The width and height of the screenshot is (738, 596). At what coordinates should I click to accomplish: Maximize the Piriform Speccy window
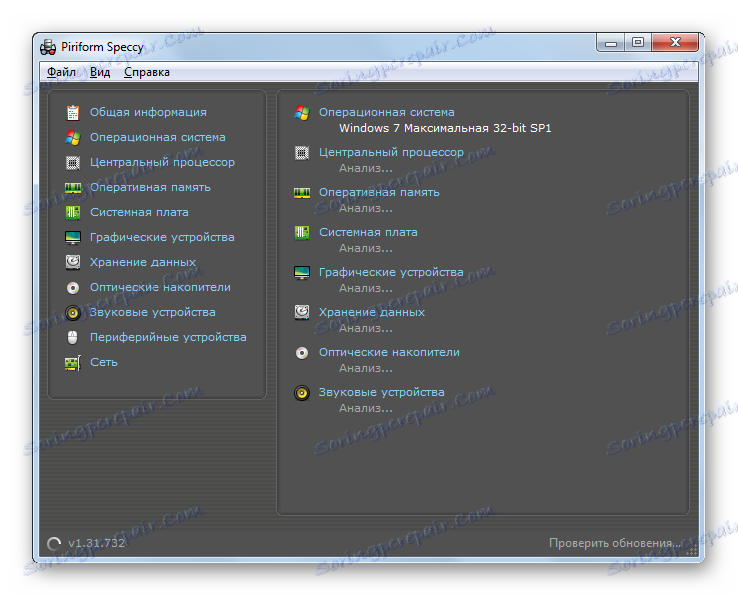(x=638, y=42)
